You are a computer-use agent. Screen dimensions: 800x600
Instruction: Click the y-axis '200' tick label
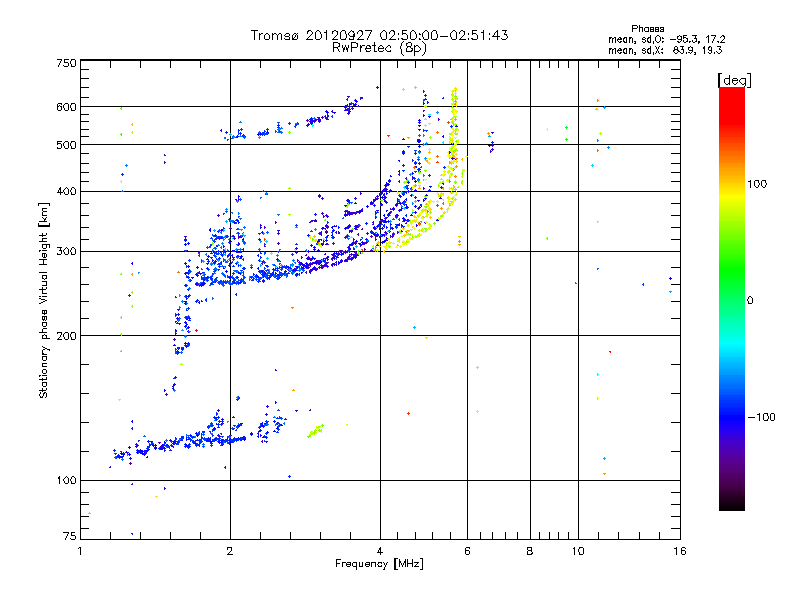pos(66,336)
